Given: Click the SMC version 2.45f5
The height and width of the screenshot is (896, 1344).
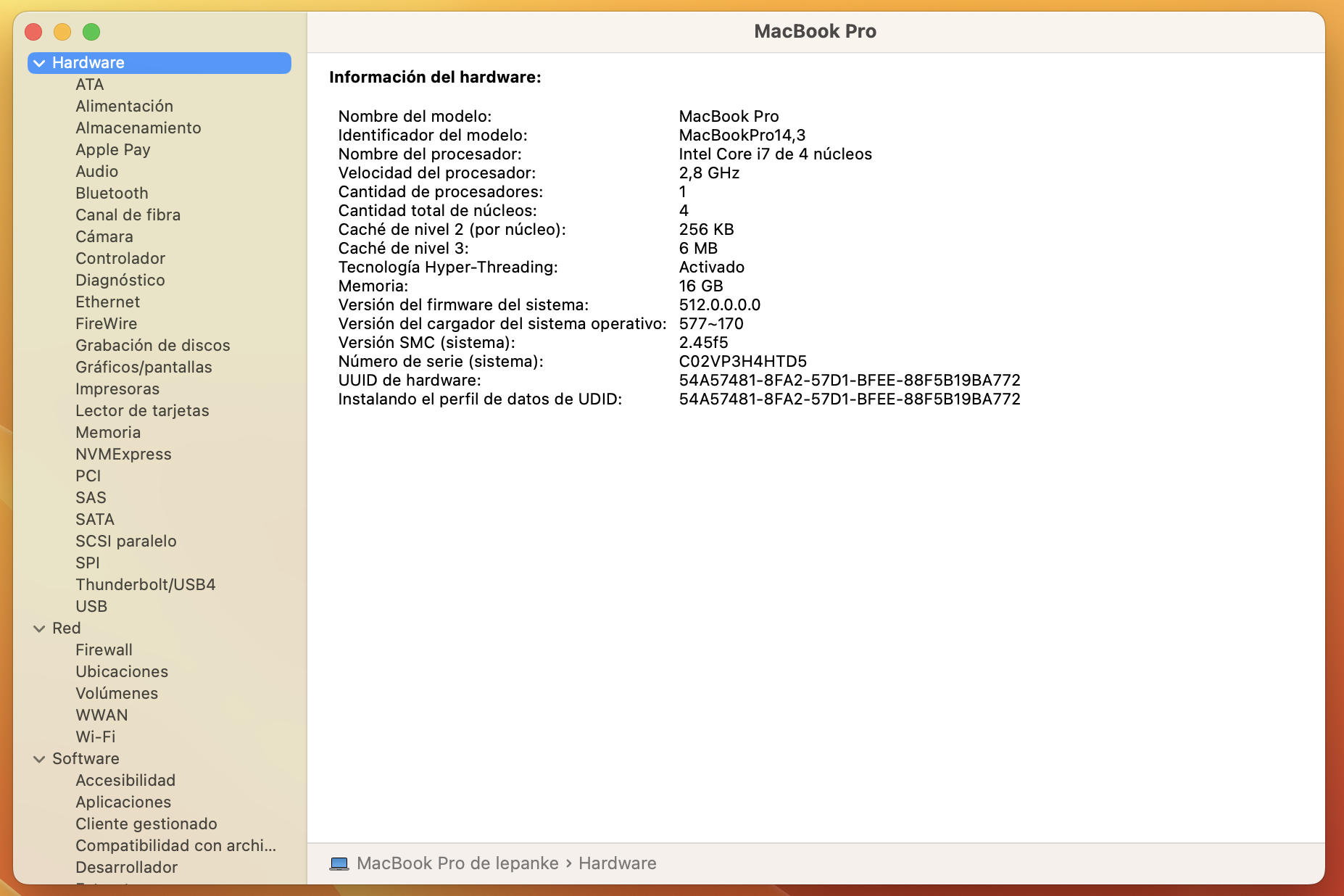Looking at the screenshot, I should point(704,342).
